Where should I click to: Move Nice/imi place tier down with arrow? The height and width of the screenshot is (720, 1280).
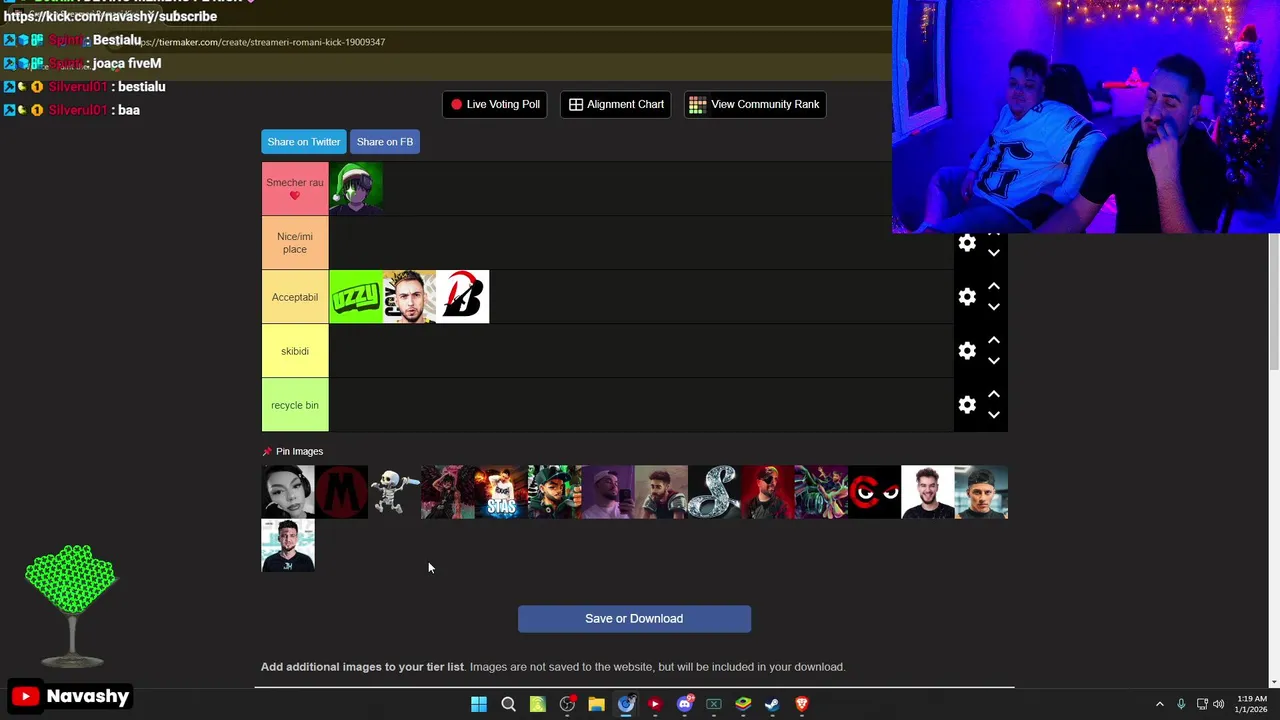(994, 253)
